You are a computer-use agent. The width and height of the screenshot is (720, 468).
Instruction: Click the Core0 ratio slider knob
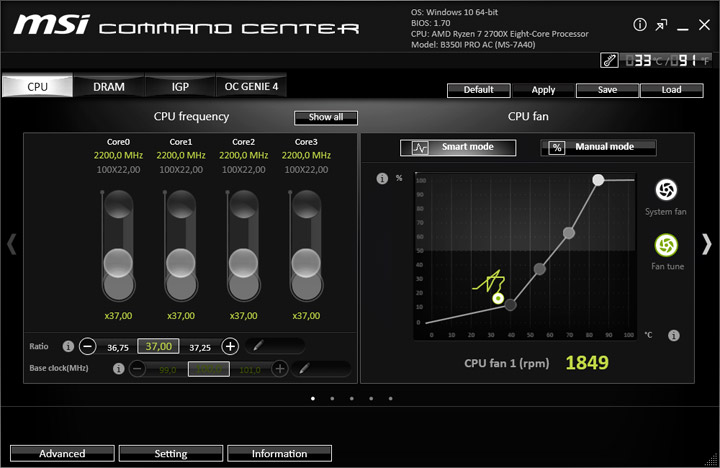click(118, 263)
